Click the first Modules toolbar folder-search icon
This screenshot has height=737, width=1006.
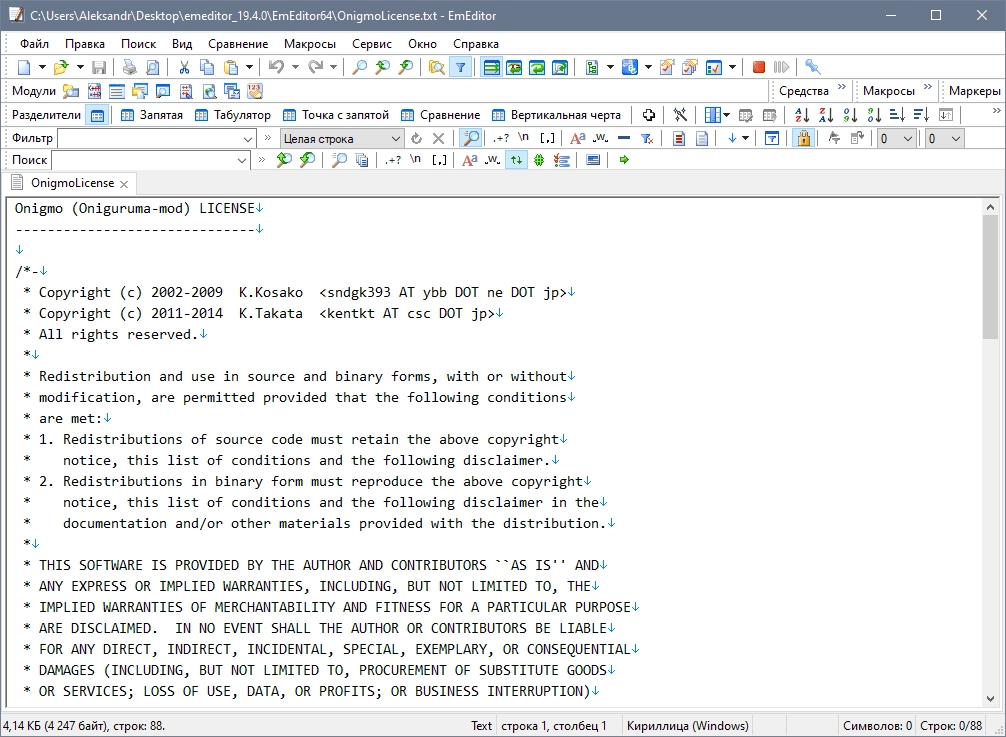point(71,92)
